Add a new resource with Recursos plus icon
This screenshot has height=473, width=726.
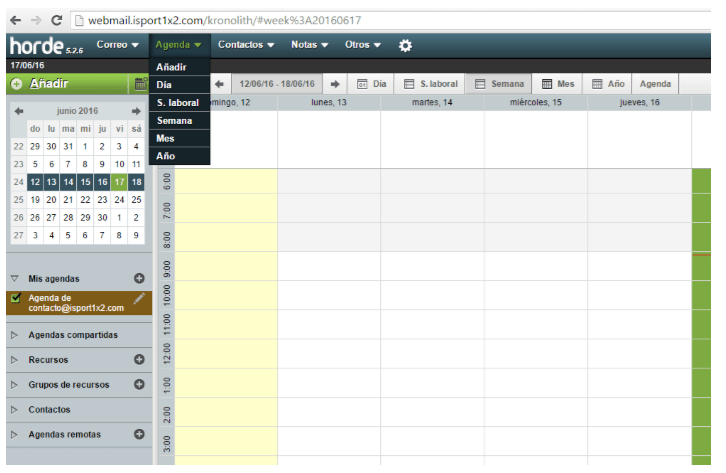pyautogui.click(x=139, y=359)
